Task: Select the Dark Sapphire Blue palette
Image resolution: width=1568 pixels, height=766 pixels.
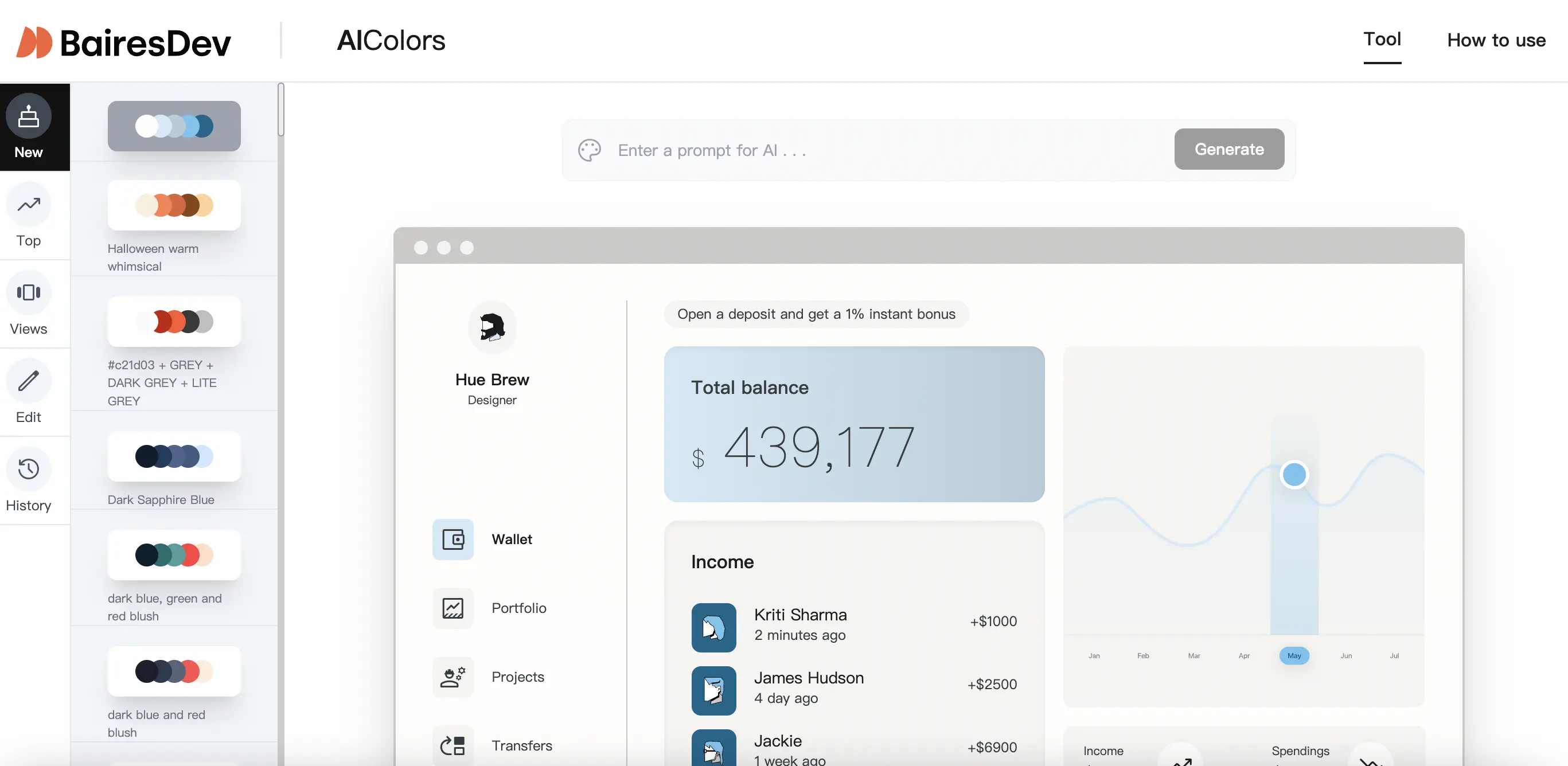Action: coord(174,456)
